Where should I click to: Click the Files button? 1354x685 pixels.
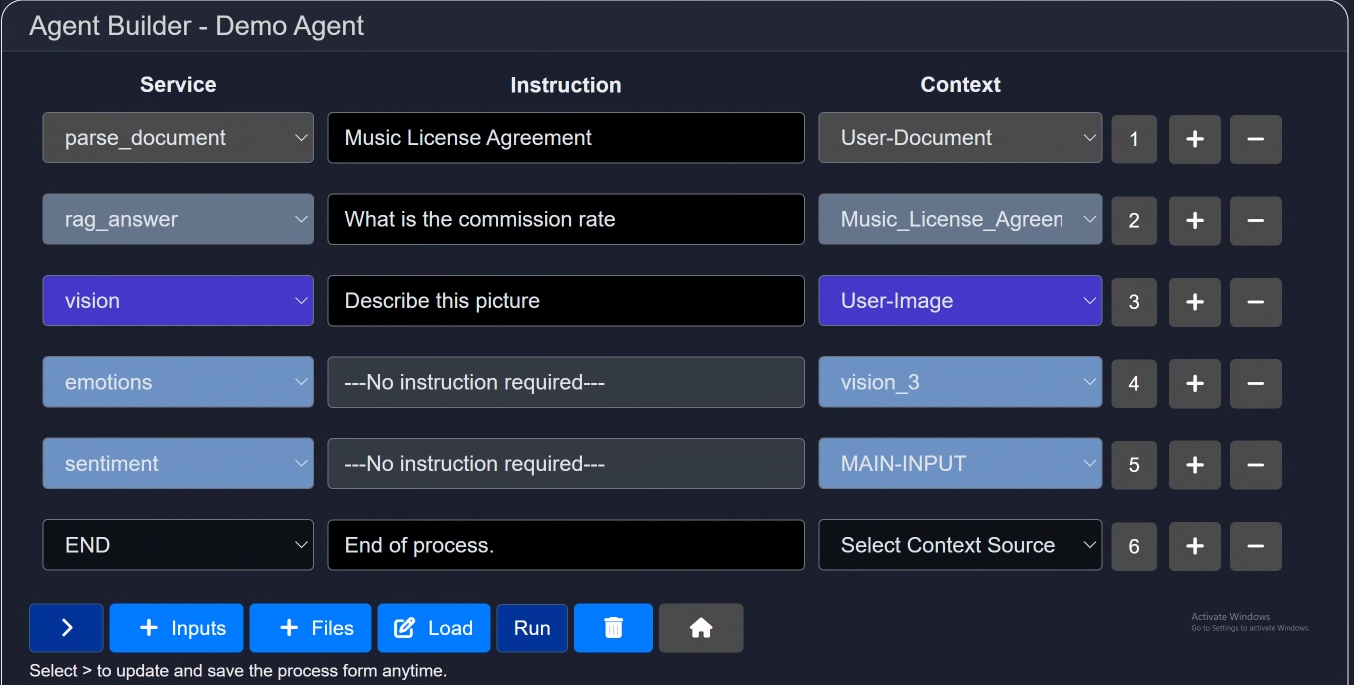[x=310, y=628]
